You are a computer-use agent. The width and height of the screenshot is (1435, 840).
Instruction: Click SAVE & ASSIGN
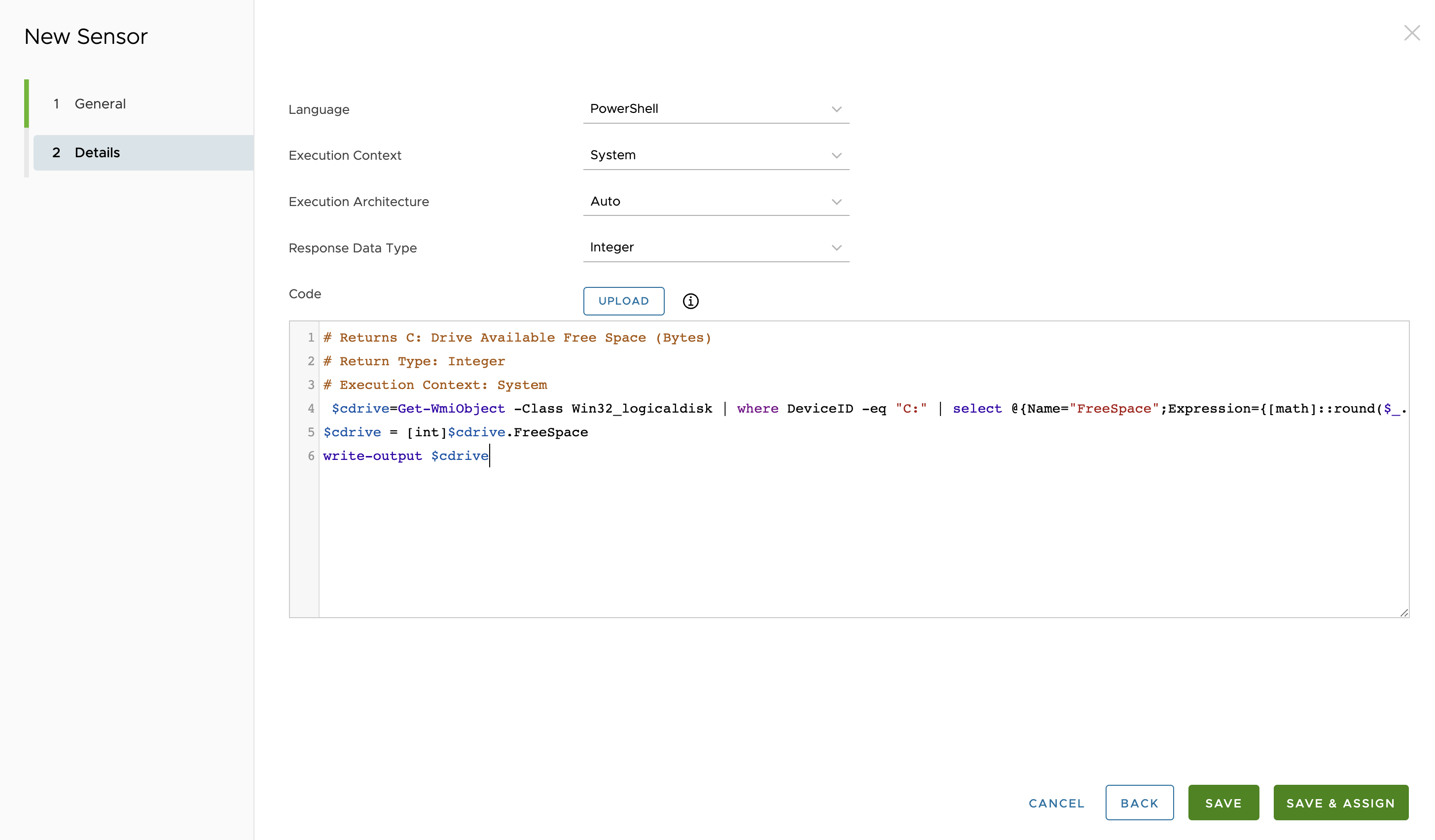point(1341,803)
